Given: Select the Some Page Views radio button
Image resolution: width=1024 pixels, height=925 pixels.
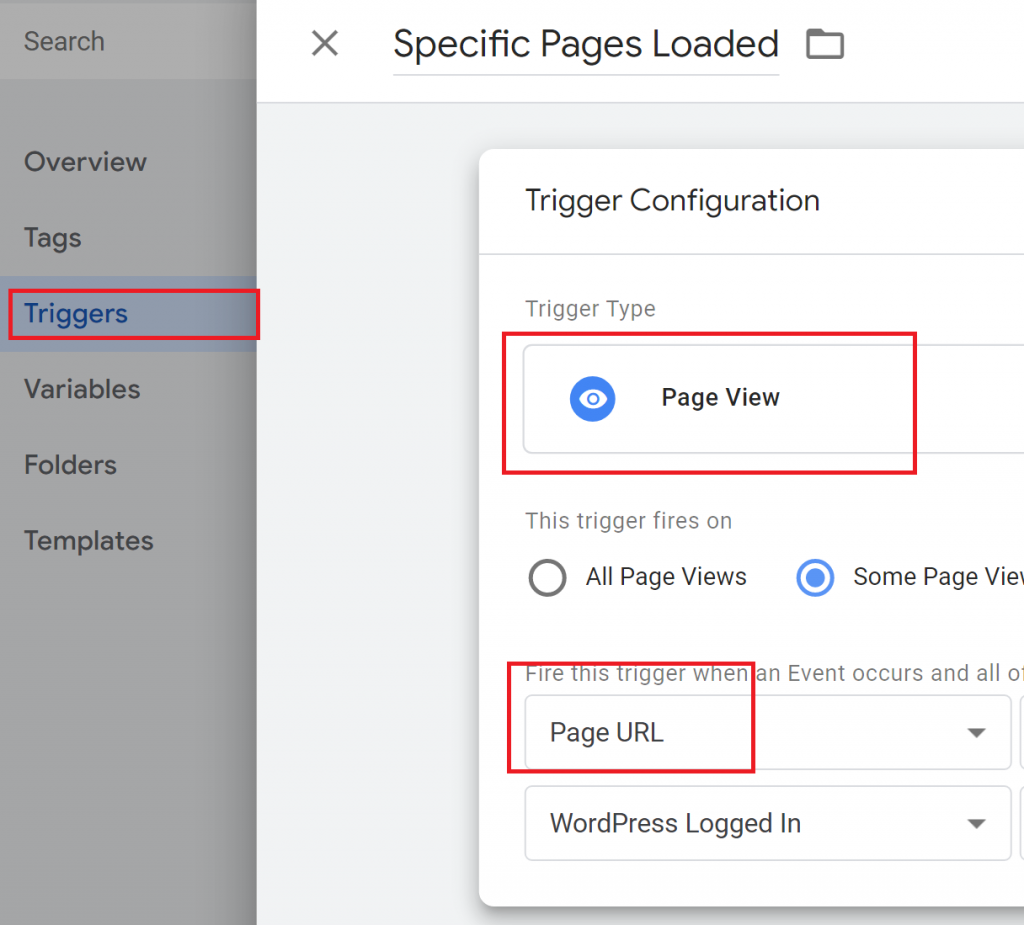Looking at the screenshot, I should pyautogui.click(x=815, y=577).
